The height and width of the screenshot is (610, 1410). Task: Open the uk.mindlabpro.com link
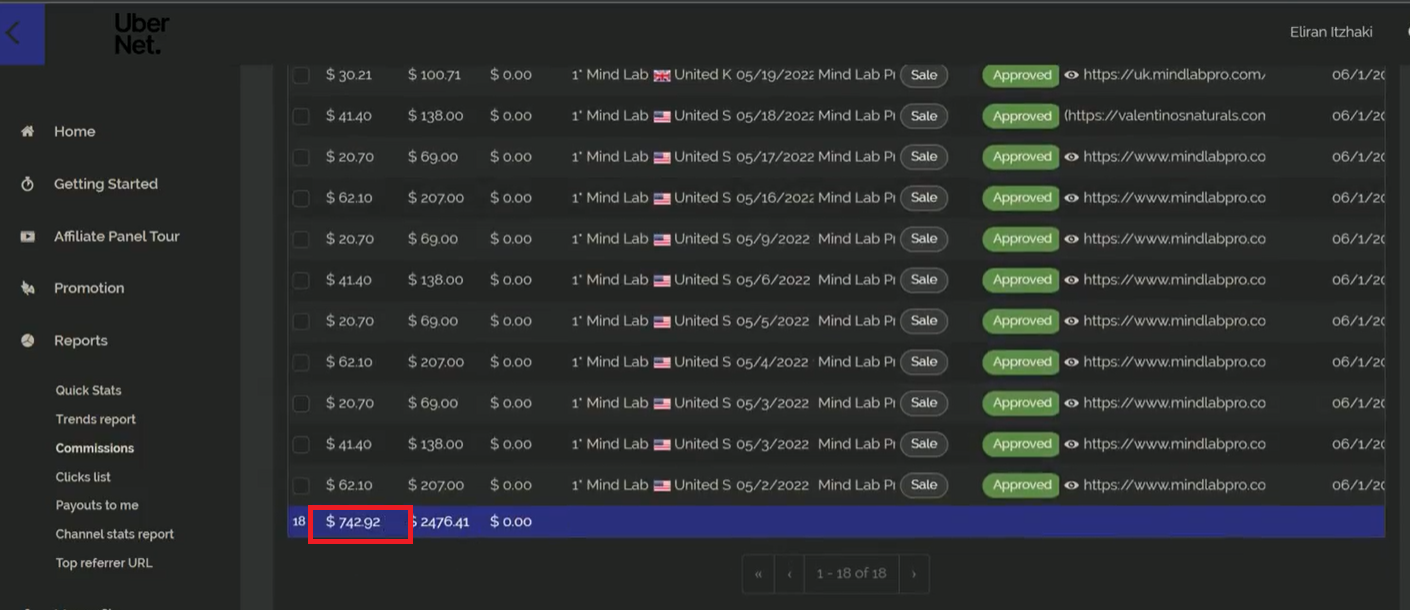pos(1174,75)
